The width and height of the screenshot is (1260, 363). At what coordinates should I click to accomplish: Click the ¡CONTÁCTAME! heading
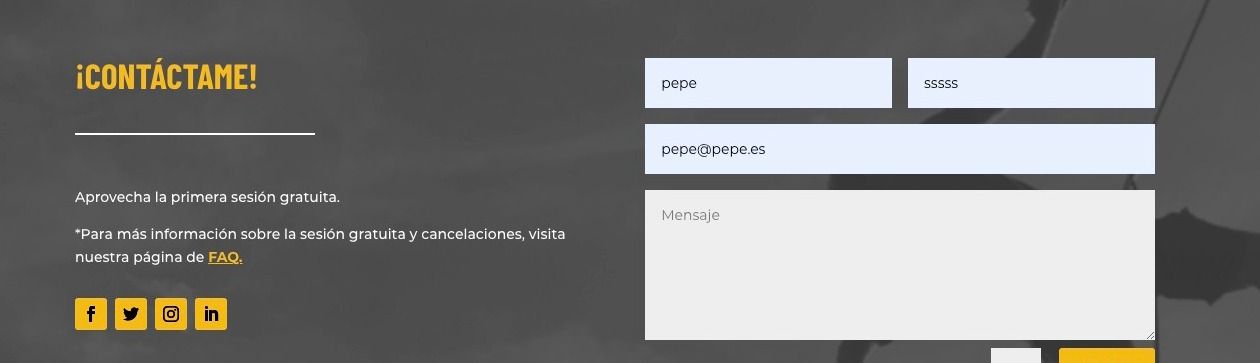click(x=166, y=76)
